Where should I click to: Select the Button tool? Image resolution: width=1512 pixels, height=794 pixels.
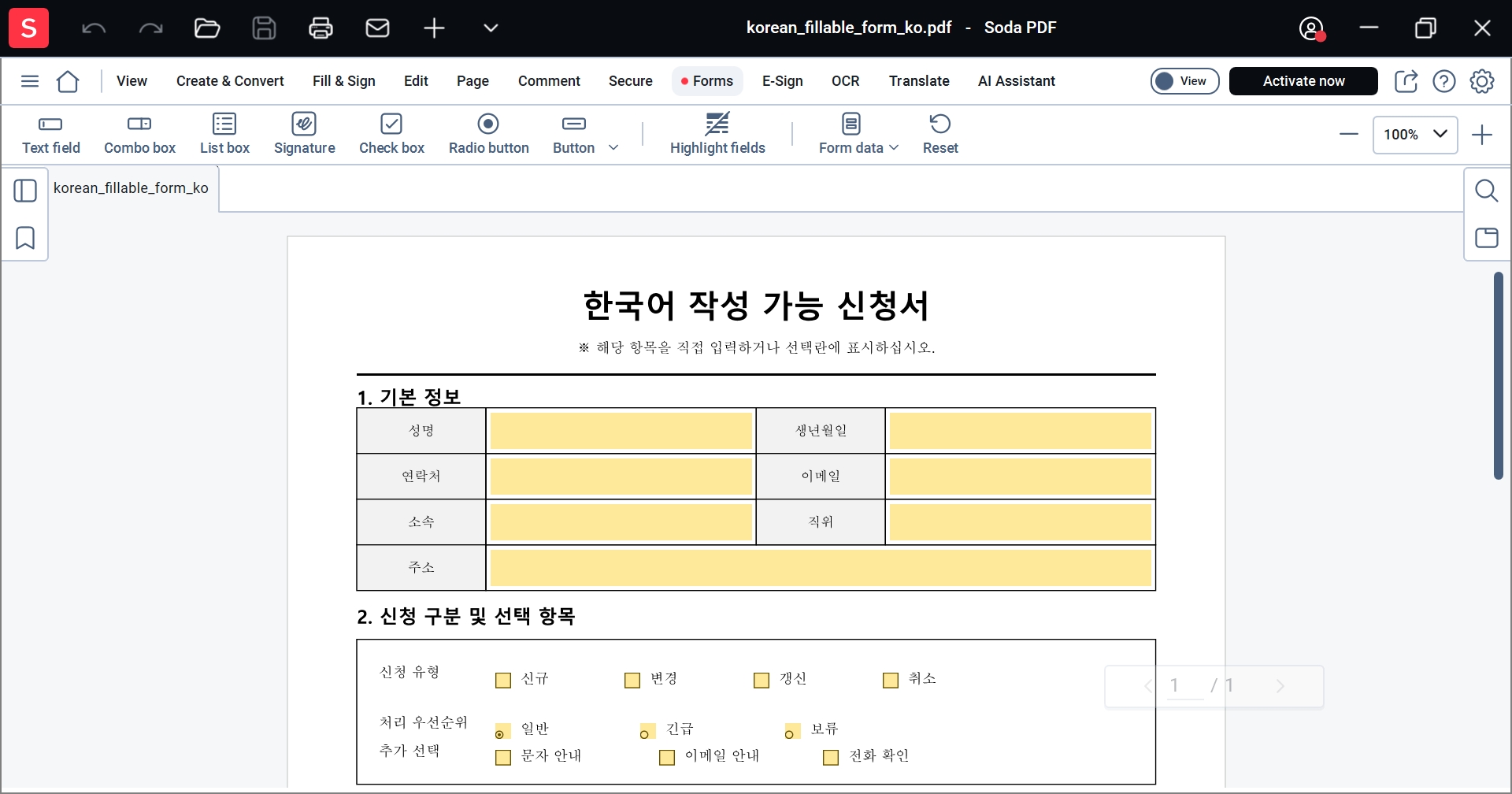point(573,135)
